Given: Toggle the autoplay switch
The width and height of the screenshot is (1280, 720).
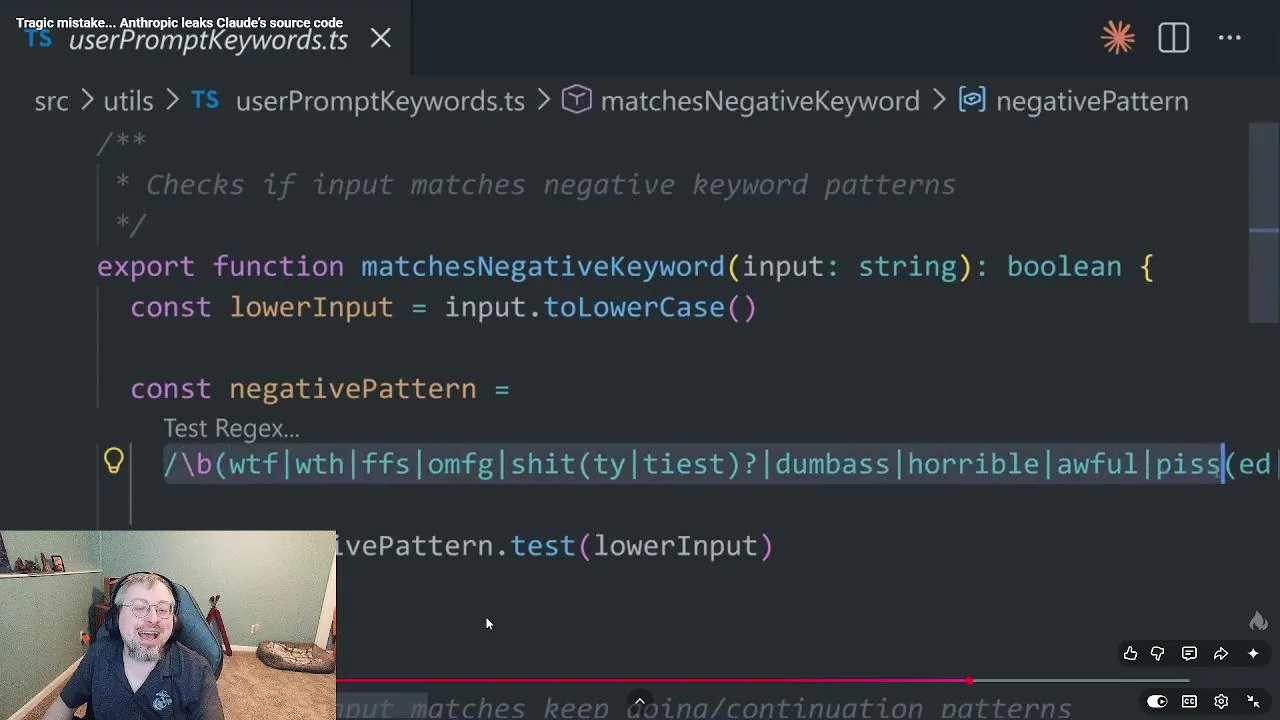Looking at the screenshot, I should pyautogui.click(x=1157, y=701).
